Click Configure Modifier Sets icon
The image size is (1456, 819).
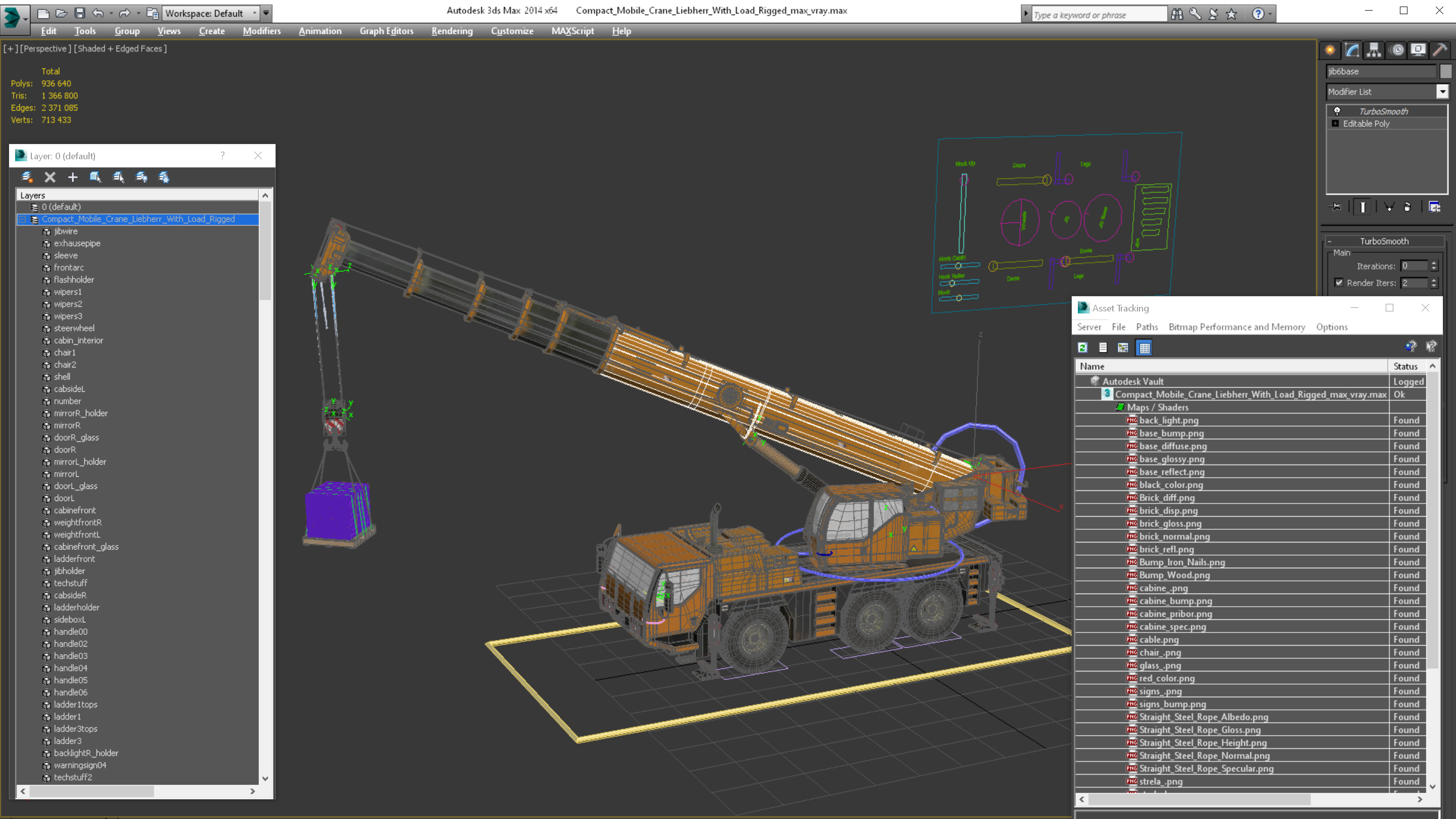[x=1435, y=207]
